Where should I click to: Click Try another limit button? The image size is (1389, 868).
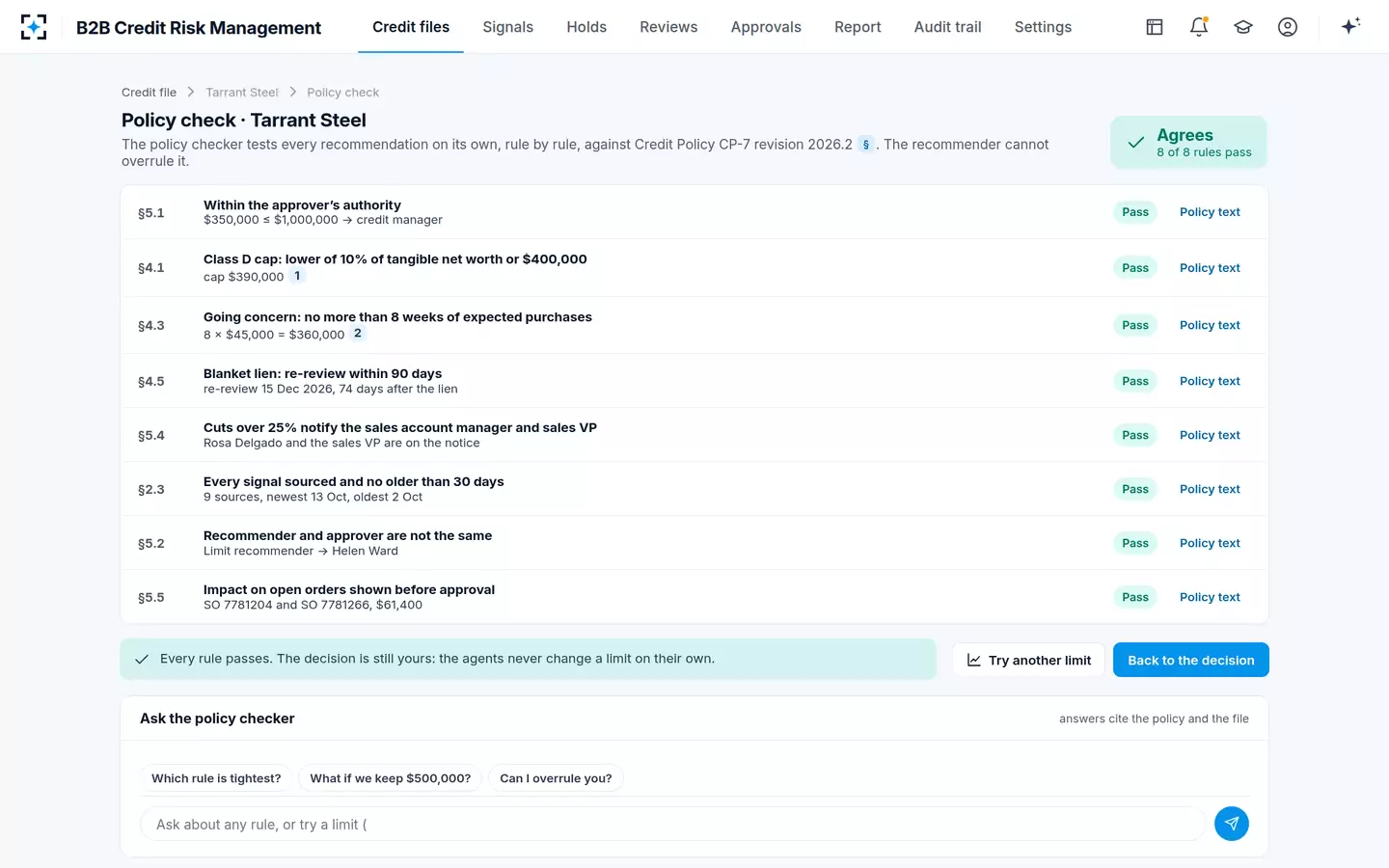click(1029, 660)
